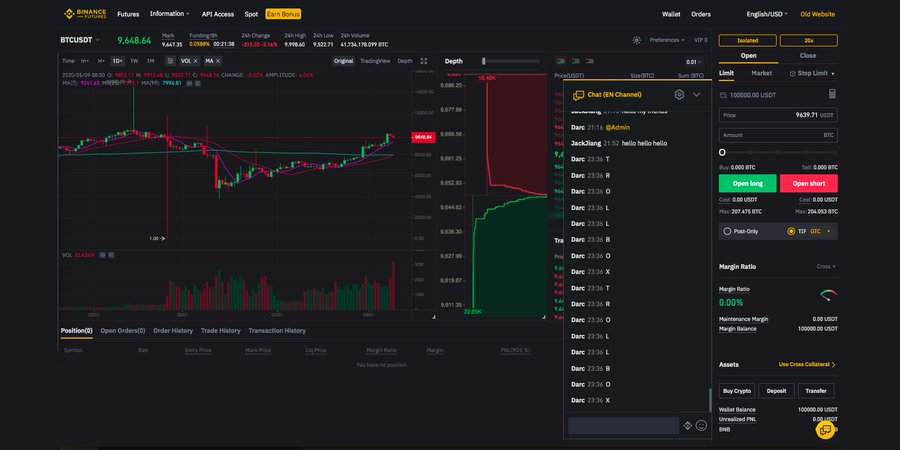900x450 pixels.
Task: Click the chat message input field
Action: 623,425
